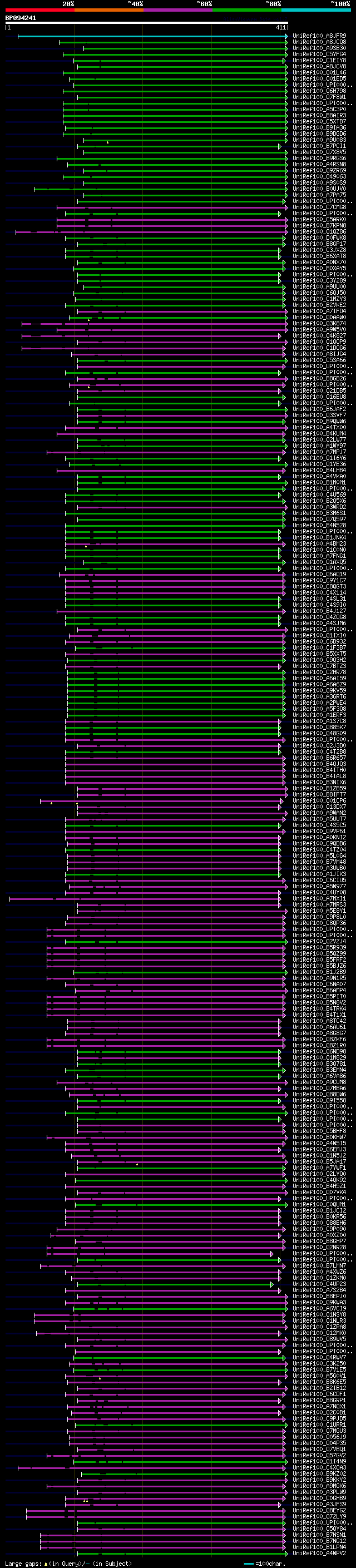The width and height of the screenshot is (356, 1568).
Task: Select the UniRef100_Q1QZ86 entry
Action: click(319, 231)
